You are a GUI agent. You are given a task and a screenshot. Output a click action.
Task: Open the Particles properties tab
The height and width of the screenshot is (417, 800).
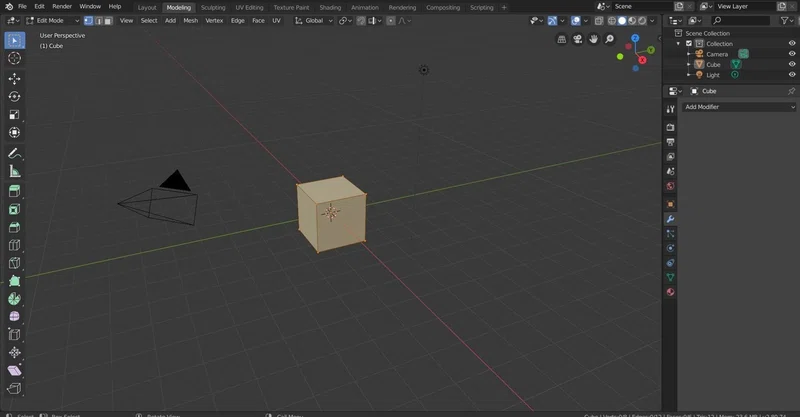click(670, 234)
